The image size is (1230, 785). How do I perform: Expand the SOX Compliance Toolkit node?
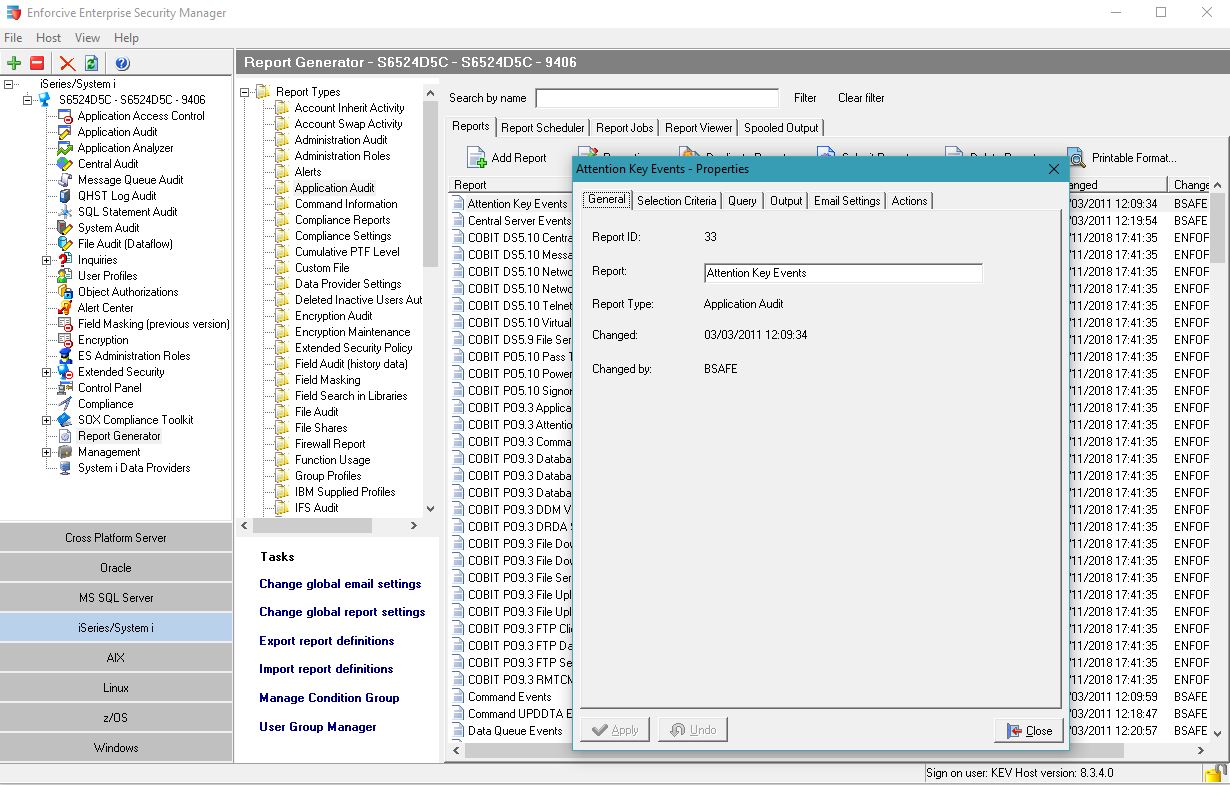pos(46,420)
